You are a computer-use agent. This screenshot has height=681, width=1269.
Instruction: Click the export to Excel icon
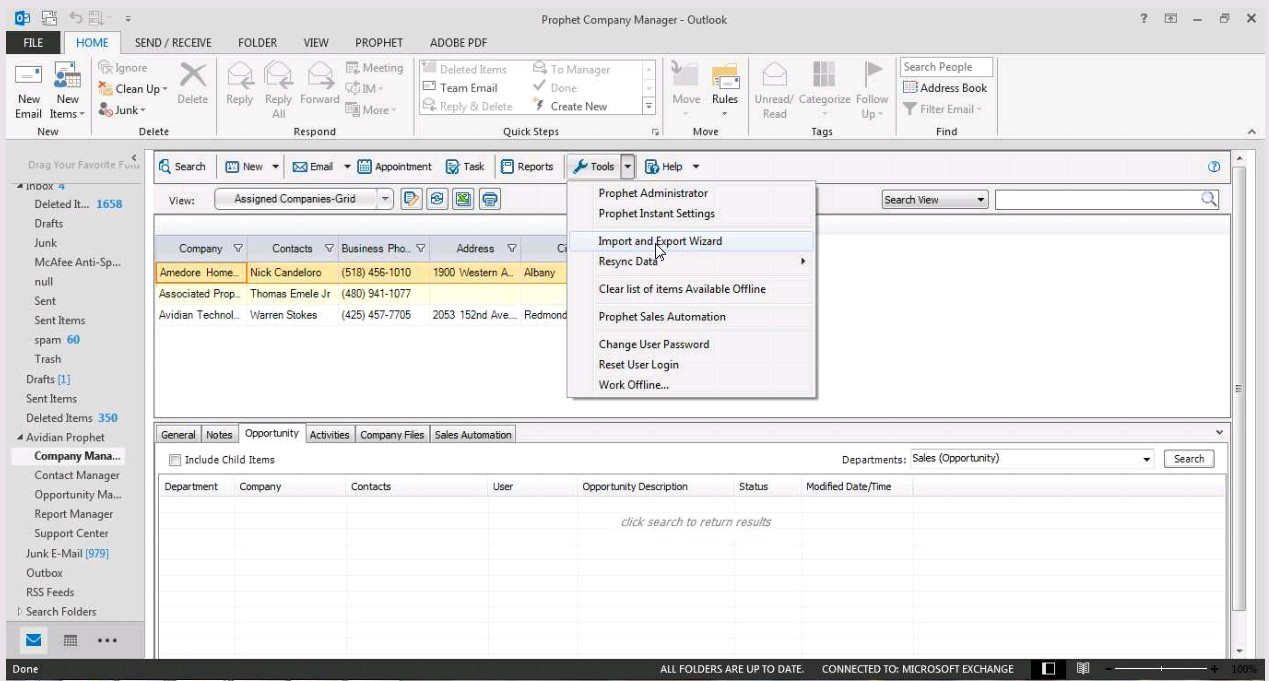click(463, 199)
